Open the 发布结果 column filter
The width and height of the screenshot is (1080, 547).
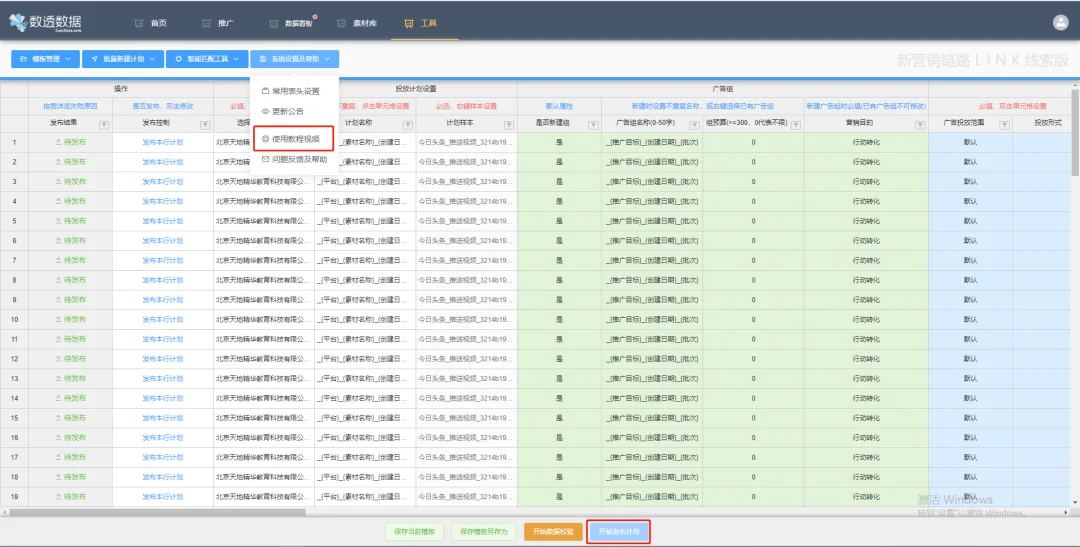(x=103, y=125)
